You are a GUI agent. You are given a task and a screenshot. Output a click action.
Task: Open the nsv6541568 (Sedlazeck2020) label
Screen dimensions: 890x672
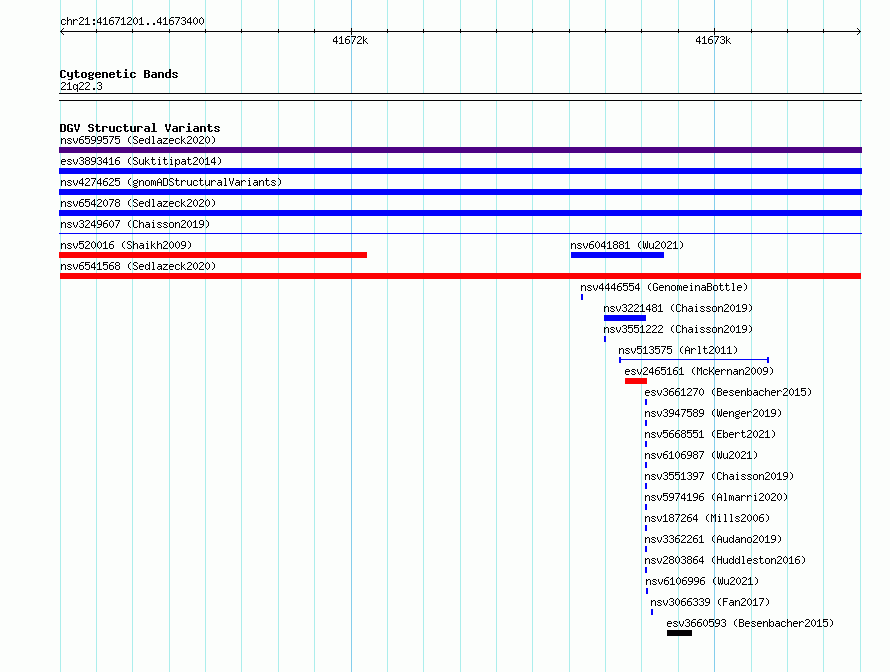click(x=138, y=266)
